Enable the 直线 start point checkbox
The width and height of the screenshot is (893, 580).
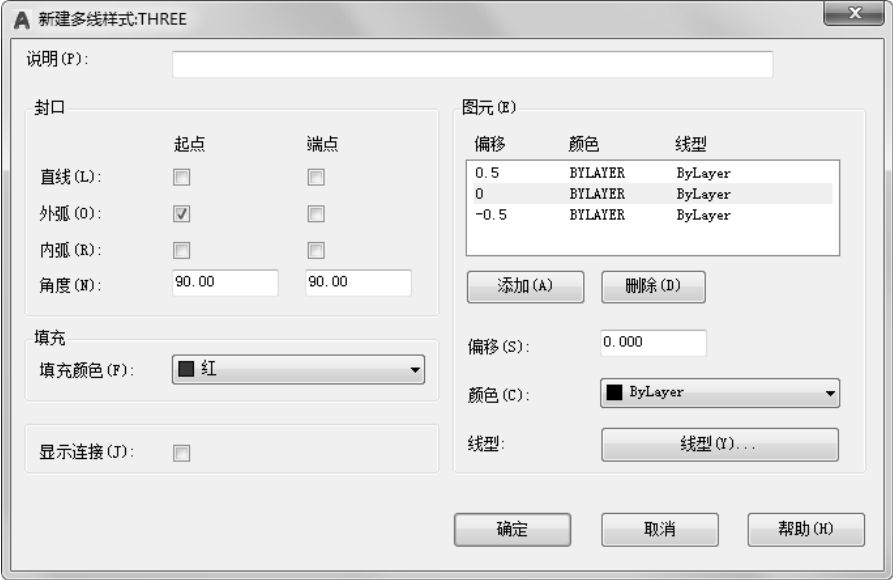pos(182,177)
